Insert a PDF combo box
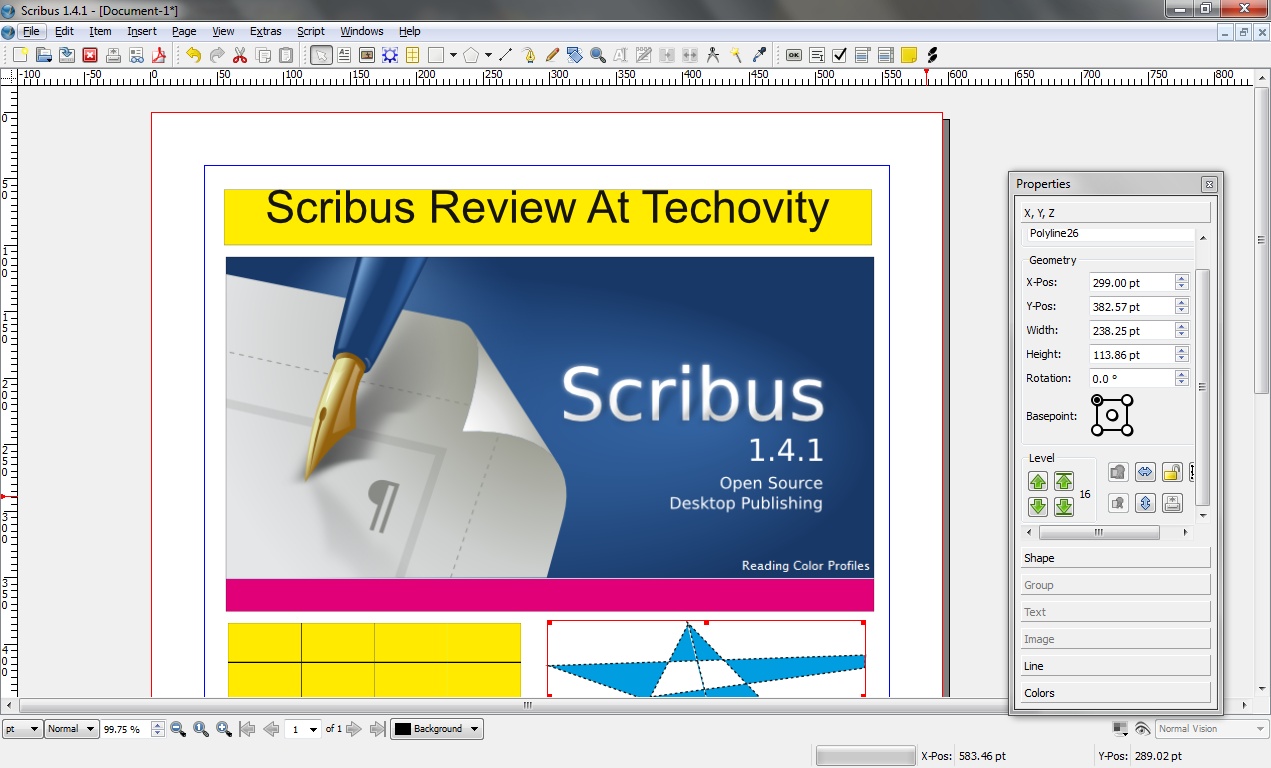The height and width of the screenshot is (768, 1271). pos(863,55)
